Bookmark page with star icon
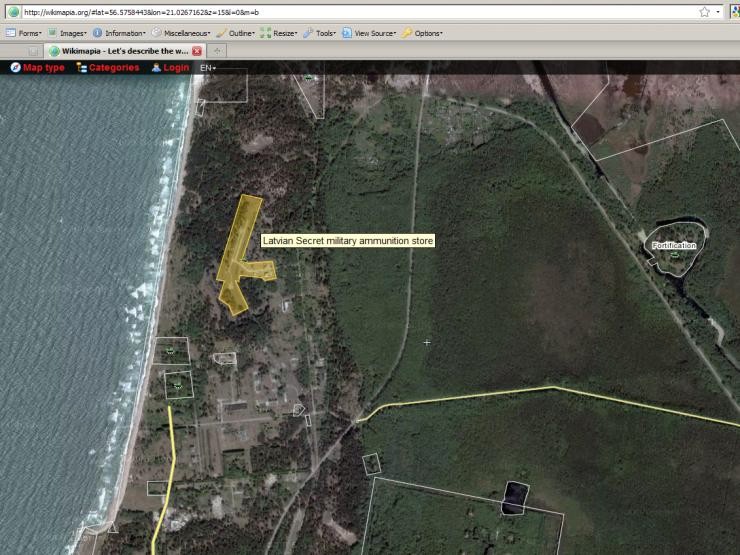 pyautogui.click(x=704, y=12)
